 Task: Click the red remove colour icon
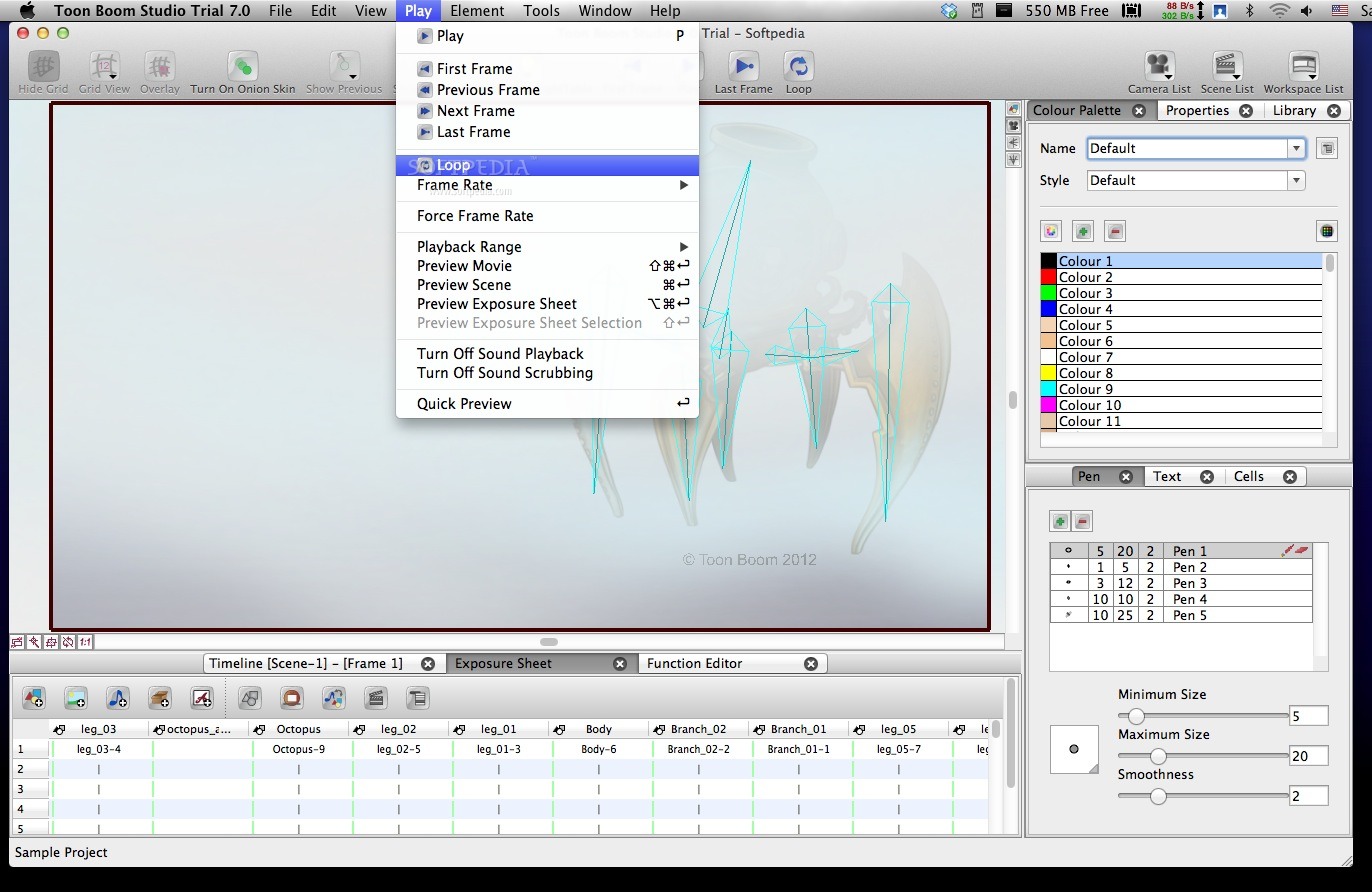(1116, 231)
